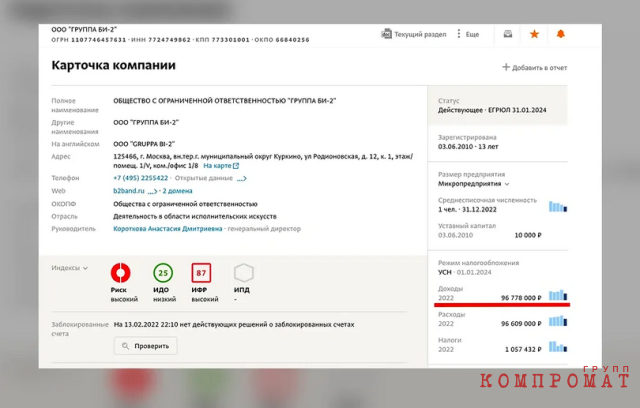Click the Расходы 2022 bar chart icon
The image size is (640, 408).
pos(558,321)
